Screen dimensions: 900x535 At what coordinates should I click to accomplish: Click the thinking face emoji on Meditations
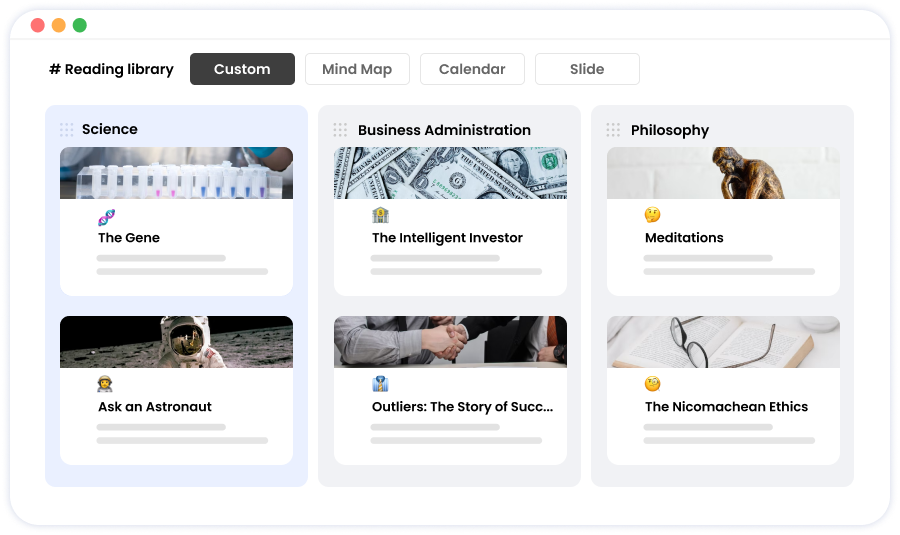click(x=653, y=215)
